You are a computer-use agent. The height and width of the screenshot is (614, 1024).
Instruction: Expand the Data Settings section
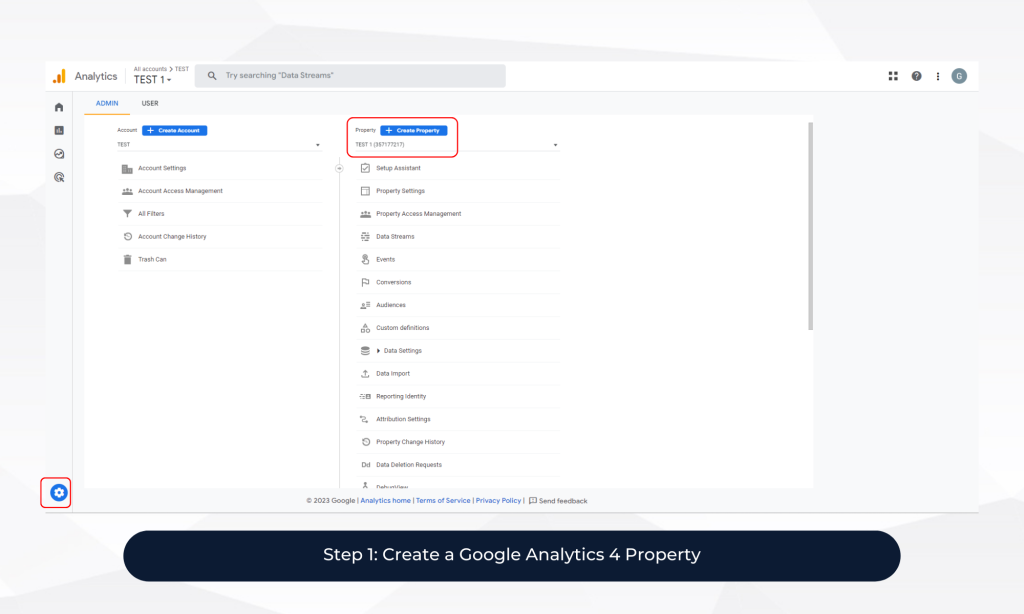click(x=402, y=351)
